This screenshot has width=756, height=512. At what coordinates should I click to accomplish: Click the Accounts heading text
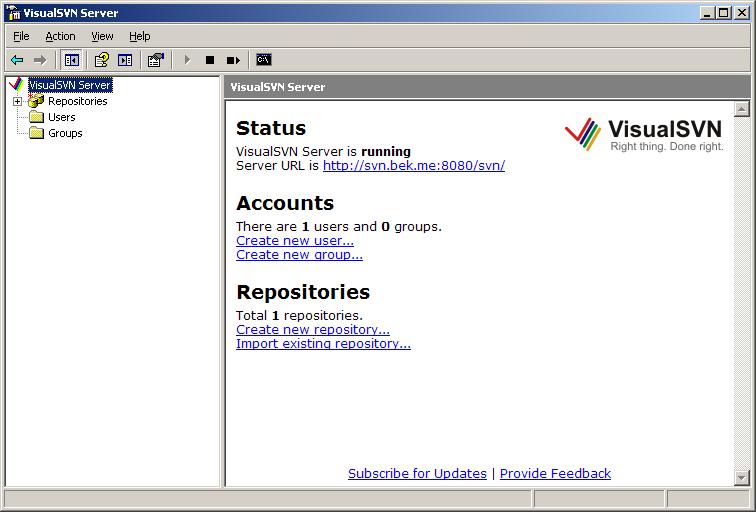pos(285,203)
